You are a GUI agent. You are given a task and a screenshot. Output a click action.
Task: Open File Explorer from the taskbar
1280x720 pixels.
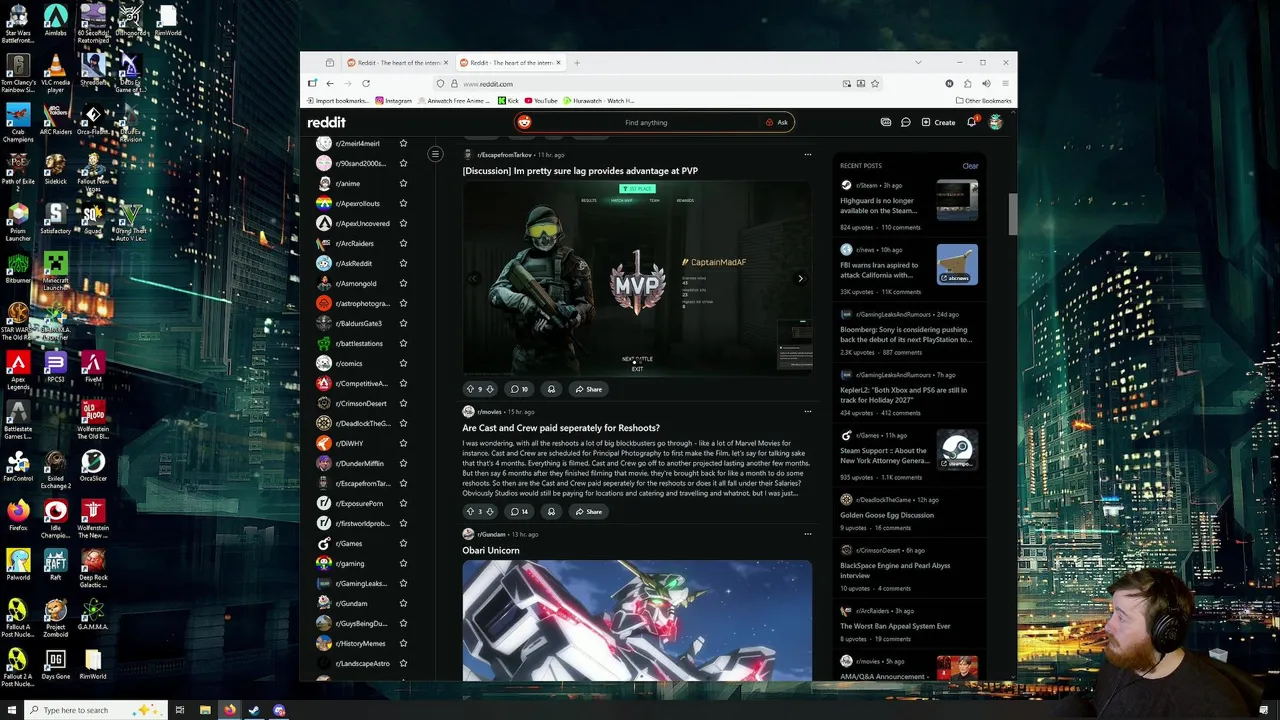click(x=205, y=710)
